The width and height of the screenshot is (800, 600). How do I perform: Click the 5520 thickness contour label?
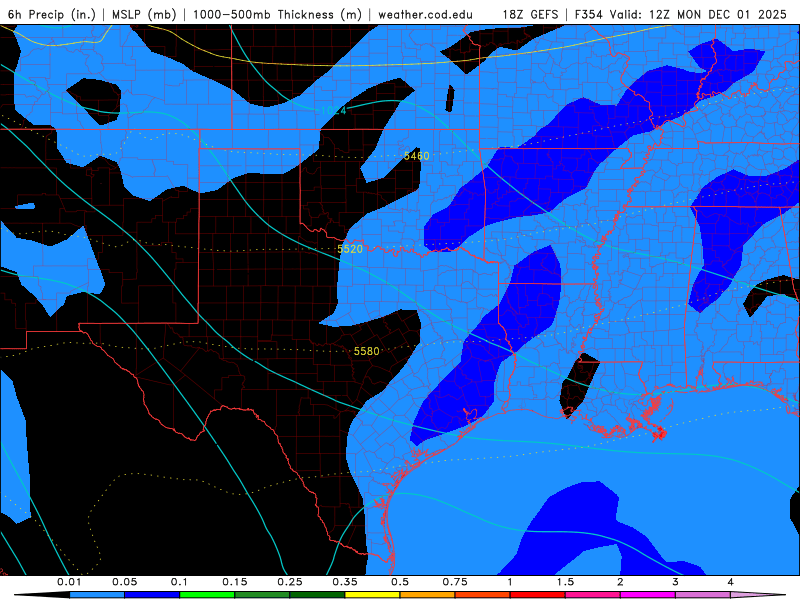coord(350,249)
